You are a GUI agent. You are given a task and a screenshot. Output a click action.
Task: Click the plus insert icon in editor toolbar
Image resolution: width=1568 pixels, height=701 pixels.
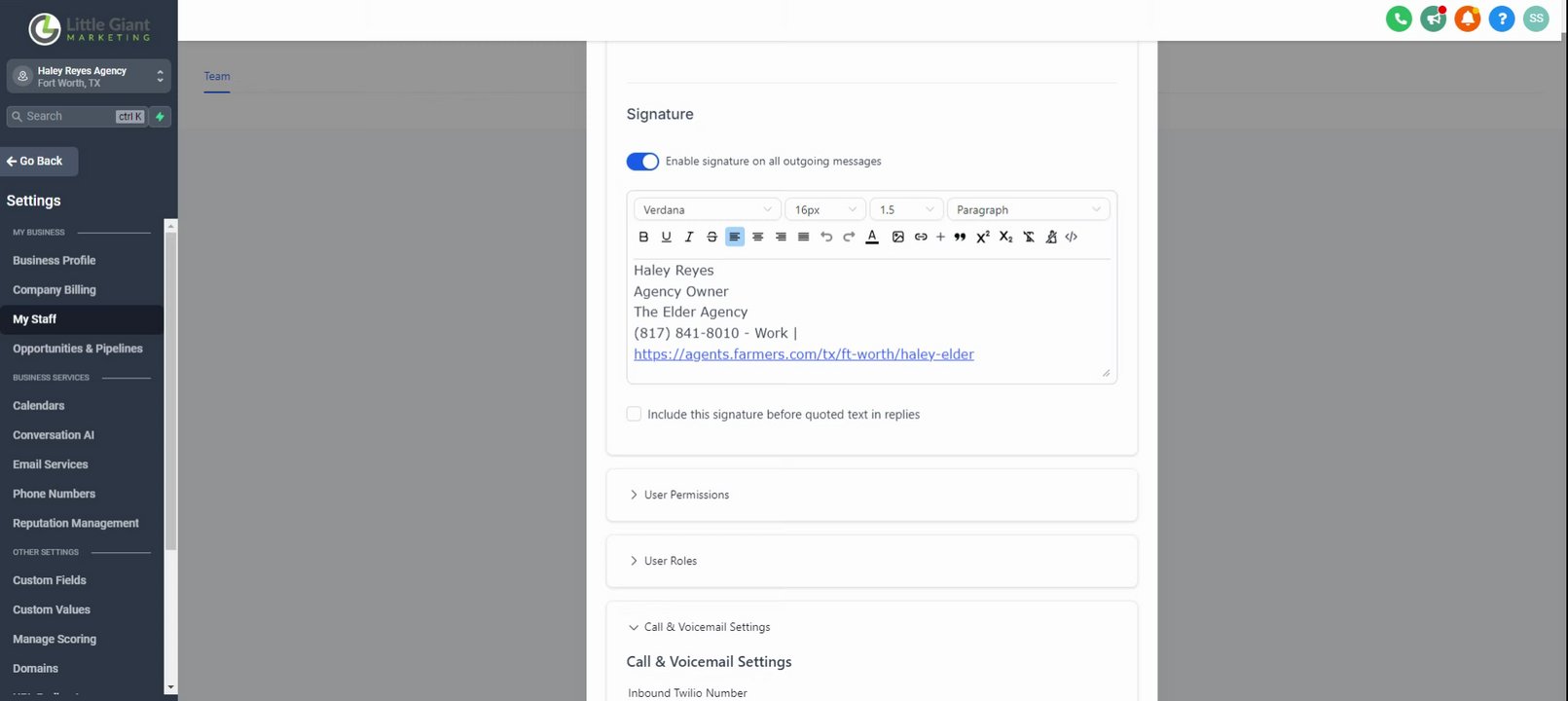[940, 237]
